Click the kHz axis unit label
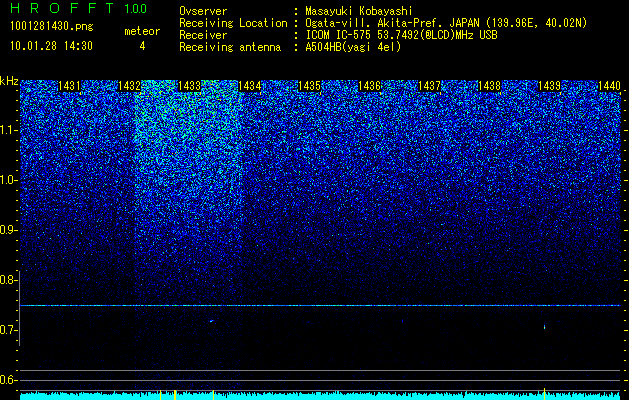The image size is (629, 400). click(9, 81)
